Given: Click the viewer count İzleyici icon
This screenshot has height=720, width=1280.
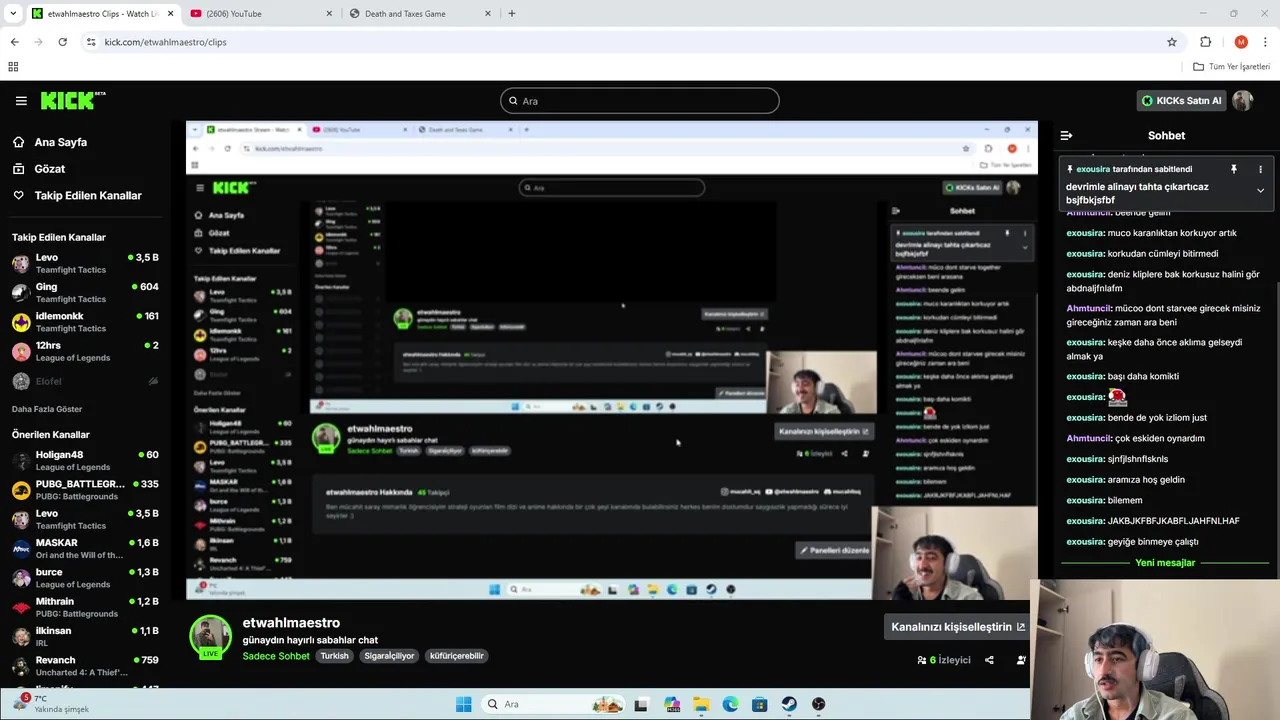Looking at the screenshot, I should click(x=922, y=660).
